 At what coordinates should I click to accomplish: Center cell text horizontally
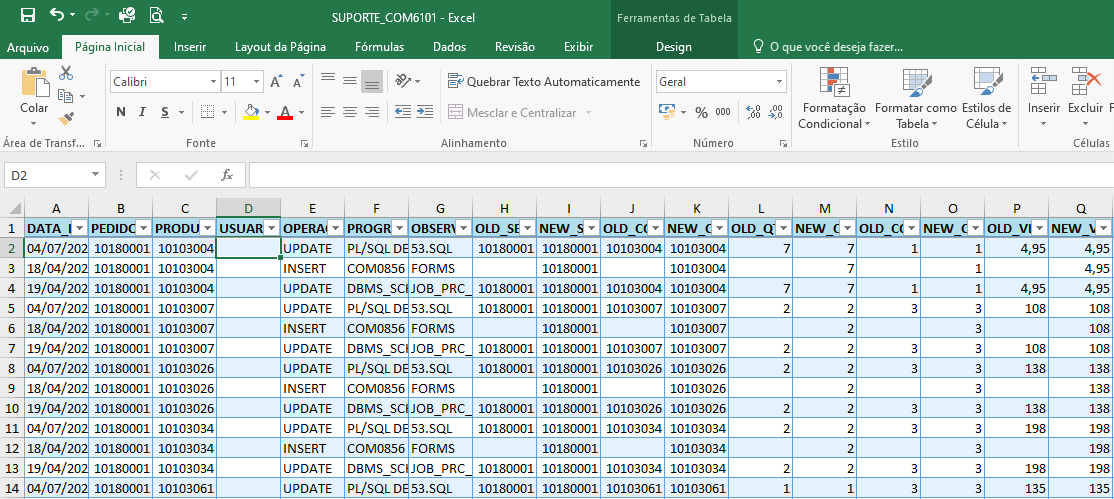coord(350,112)
